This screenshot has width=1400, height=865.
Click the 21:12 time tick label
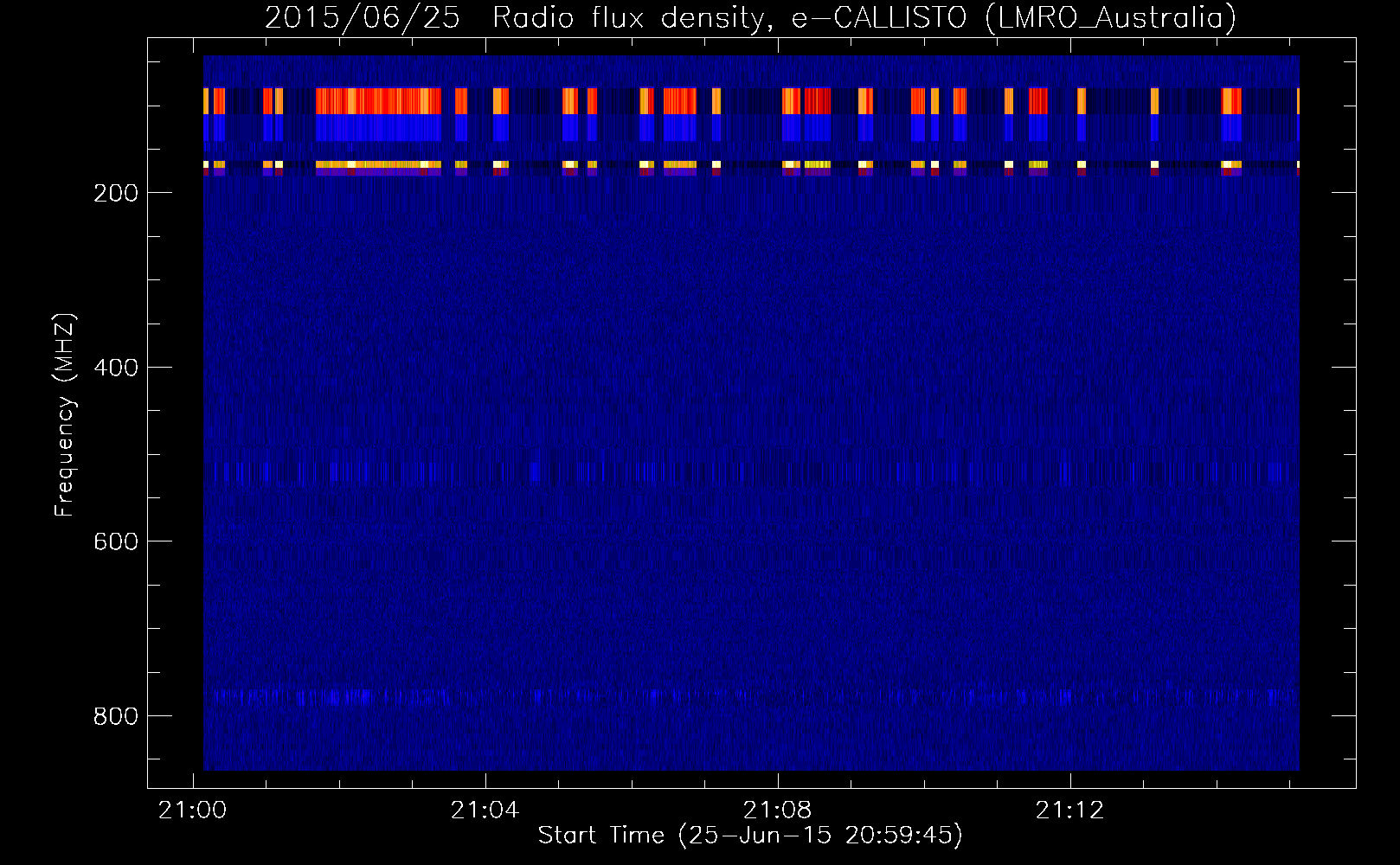(1070, 811)
